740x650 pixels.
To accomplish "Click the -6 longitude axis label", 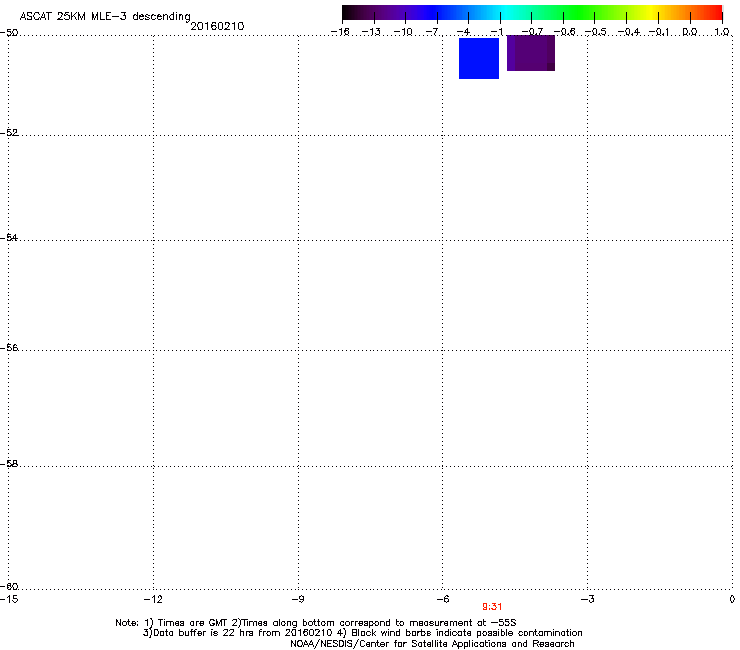I will [x=443, y=599].
